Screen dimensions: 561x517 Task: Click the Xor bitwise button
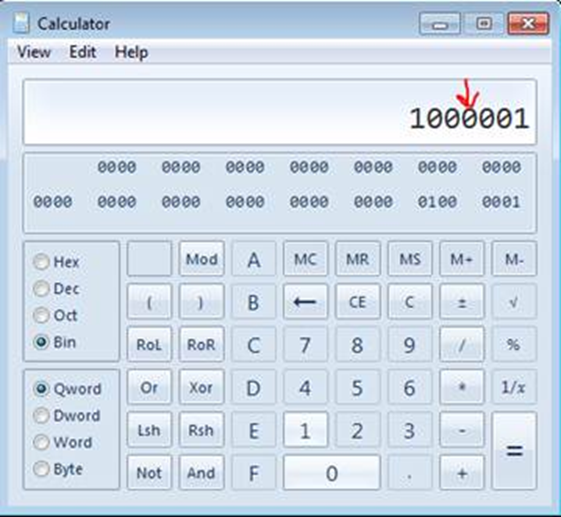click(x=202, y=387)
